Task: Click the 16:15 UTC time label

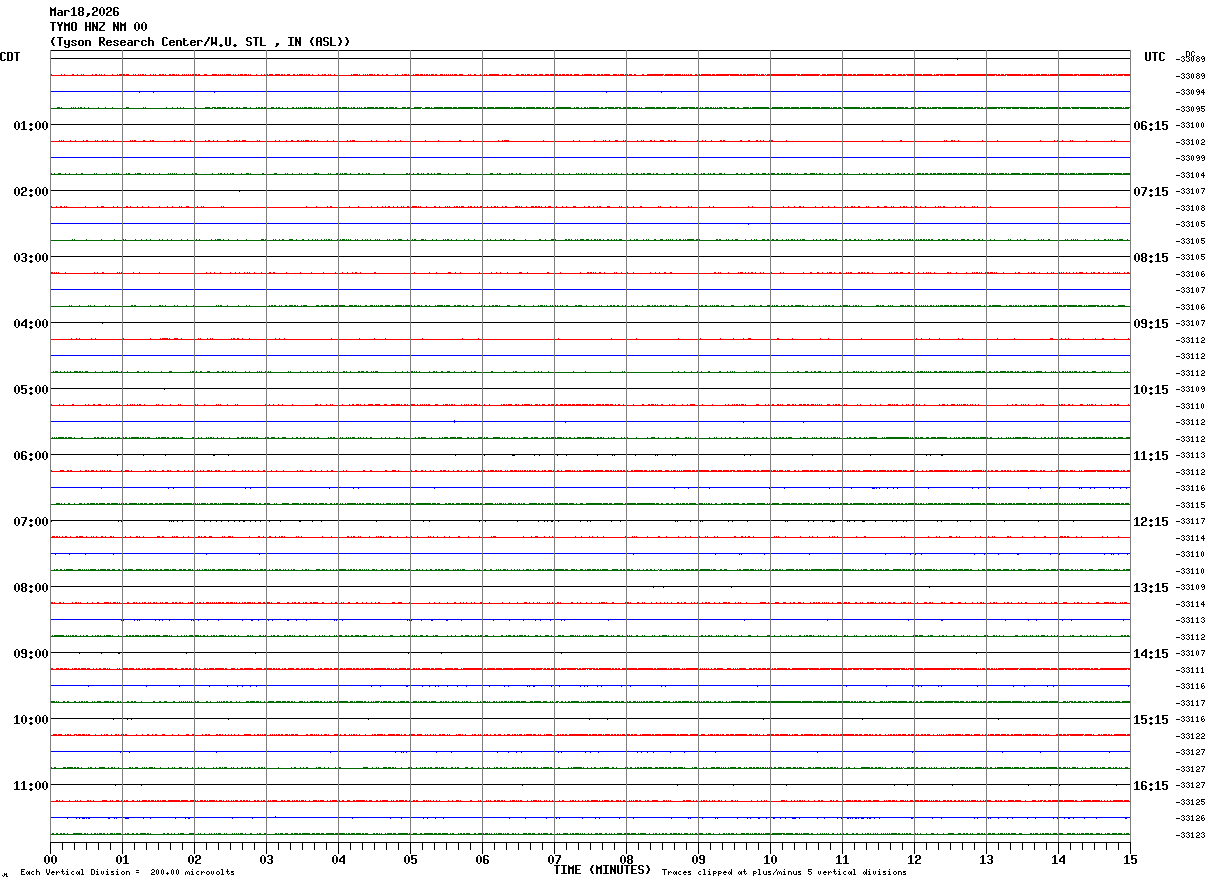Action: (x=1151, y=786)
